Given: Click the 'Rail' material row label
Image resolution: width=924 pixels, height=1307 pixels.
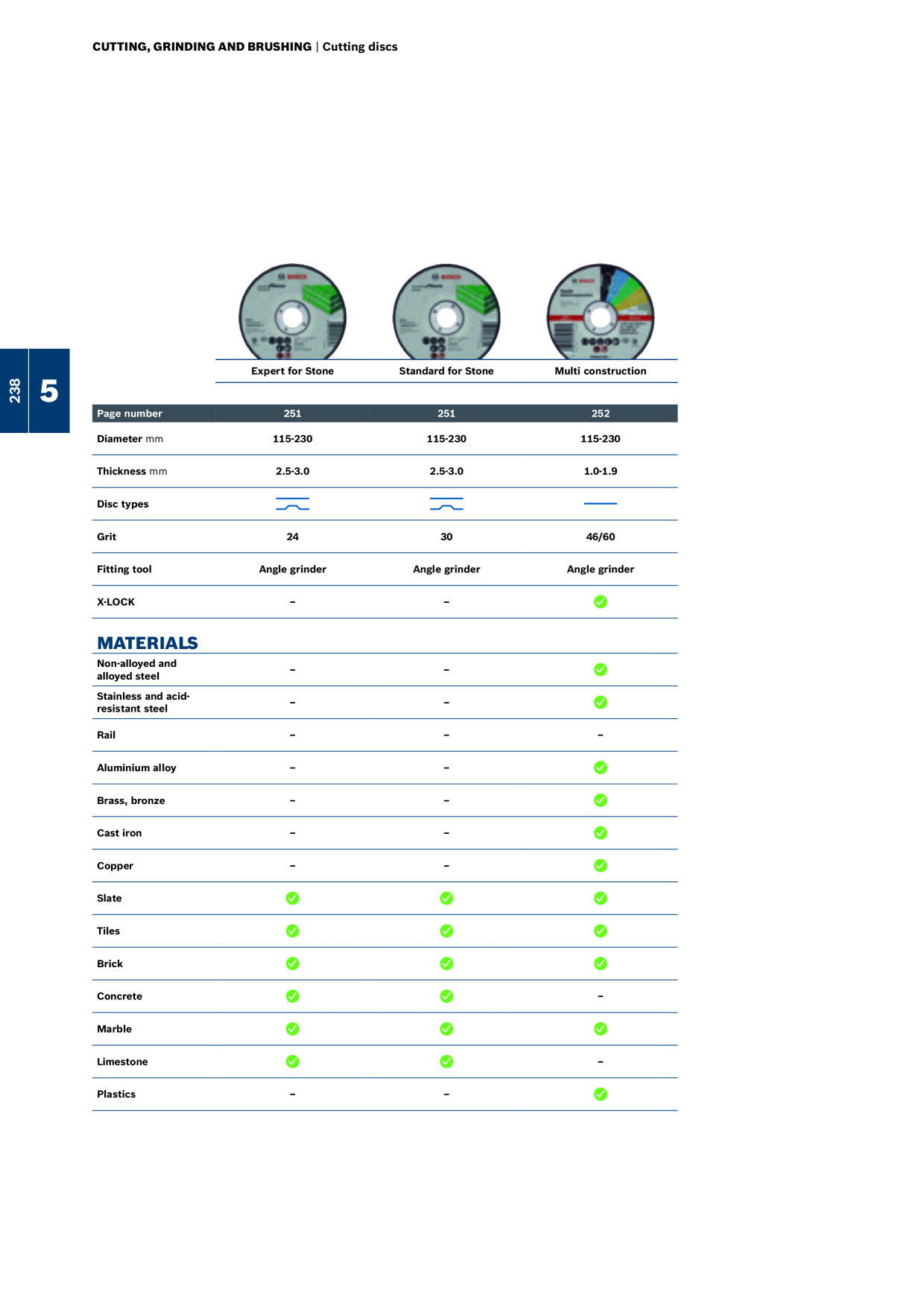Looking at the screenshot, I should 106,735.
